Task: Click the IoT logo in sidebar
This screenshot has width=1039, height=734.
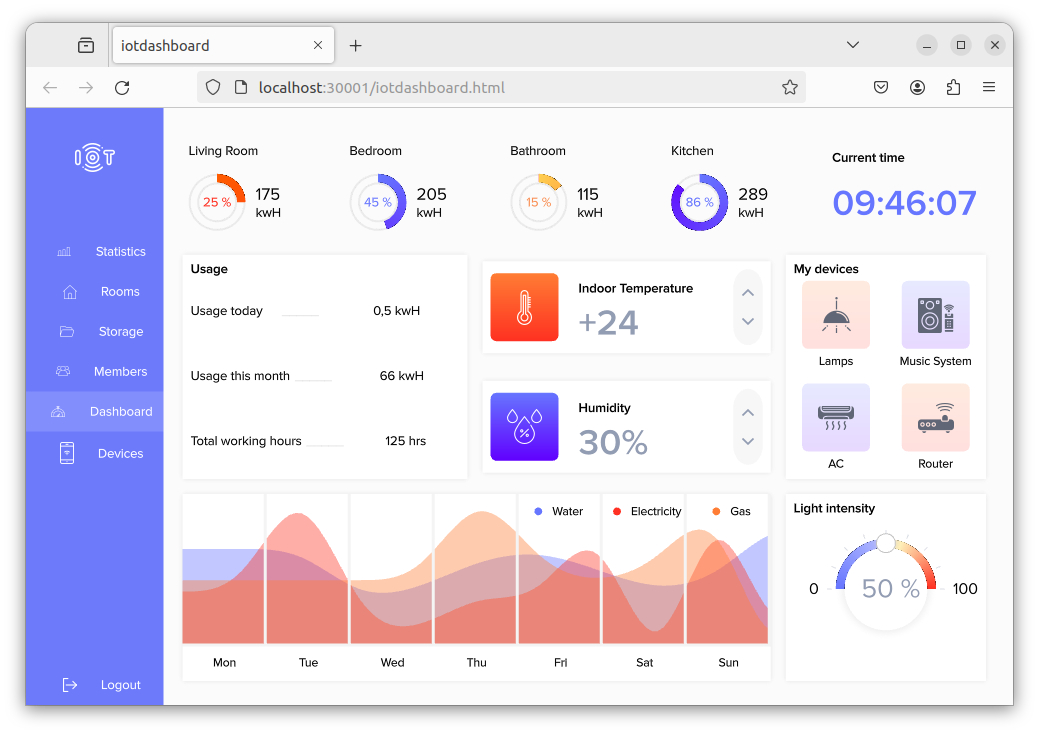Action: coord(95,157)
